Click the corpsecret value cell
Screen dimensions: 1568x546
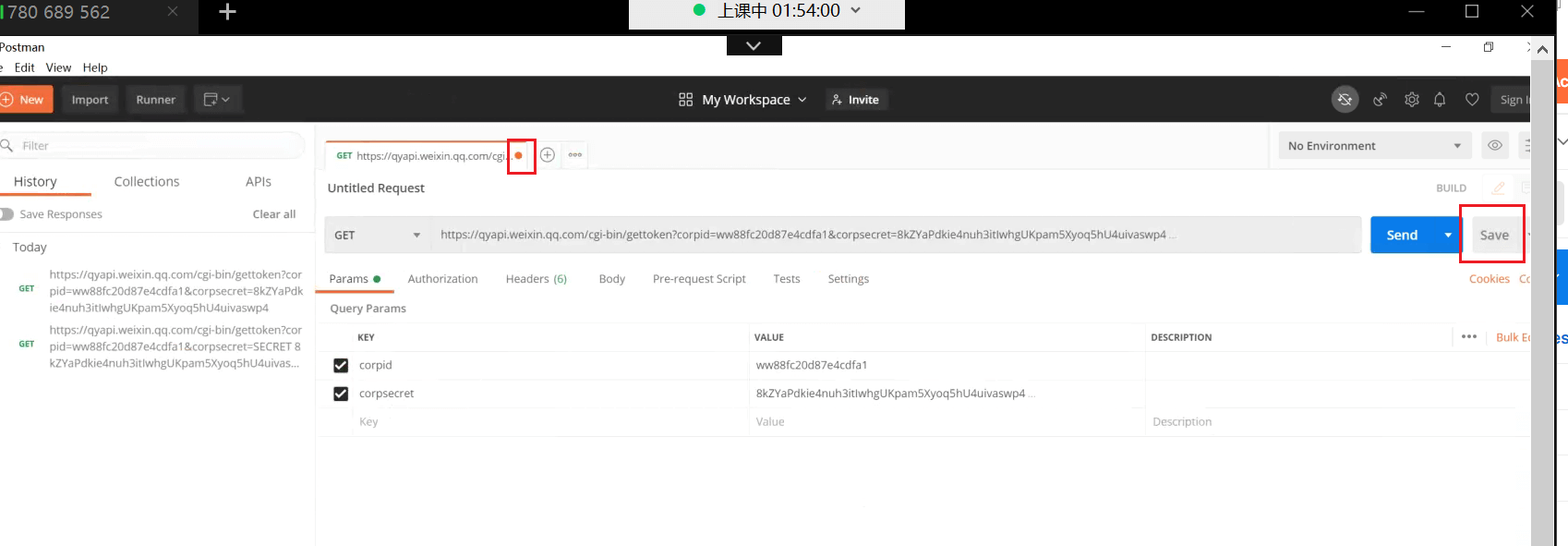[947, 394]
